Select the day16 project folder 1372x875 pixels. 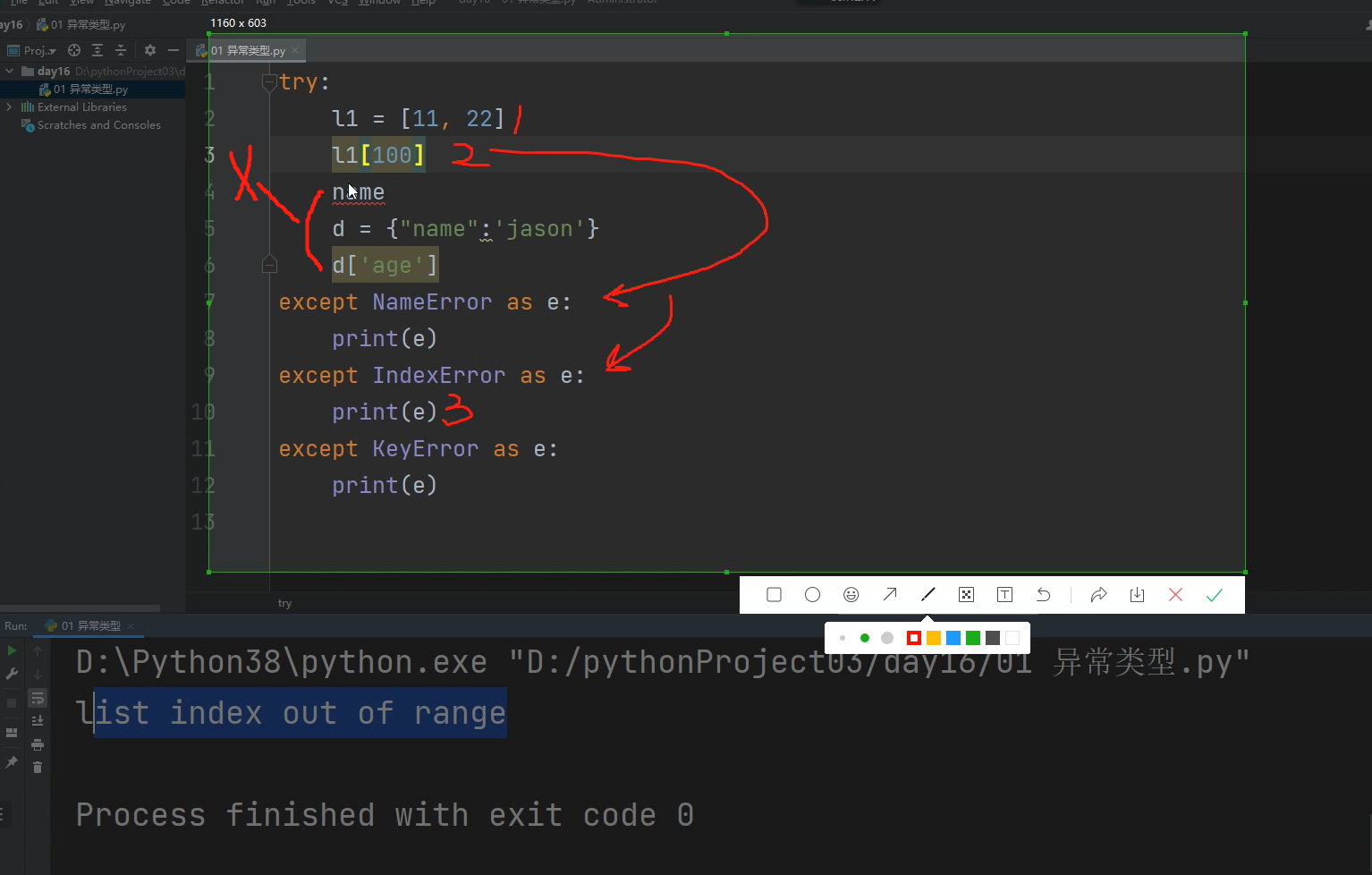[x=54, y=72]
